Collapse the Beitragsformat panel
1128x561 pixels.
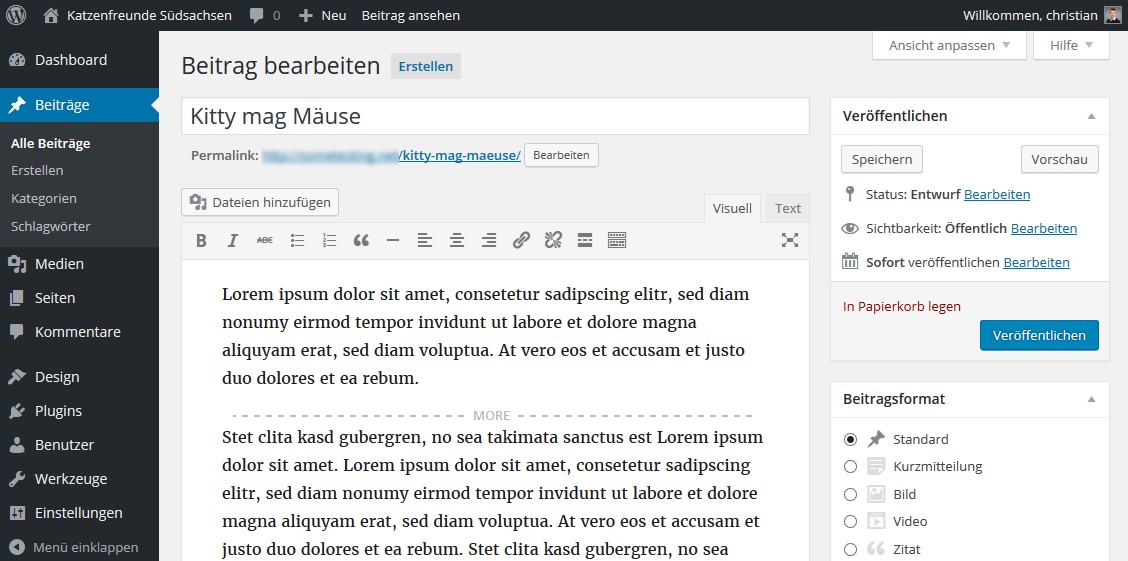pyautogui.click(x=1091, y=399)
